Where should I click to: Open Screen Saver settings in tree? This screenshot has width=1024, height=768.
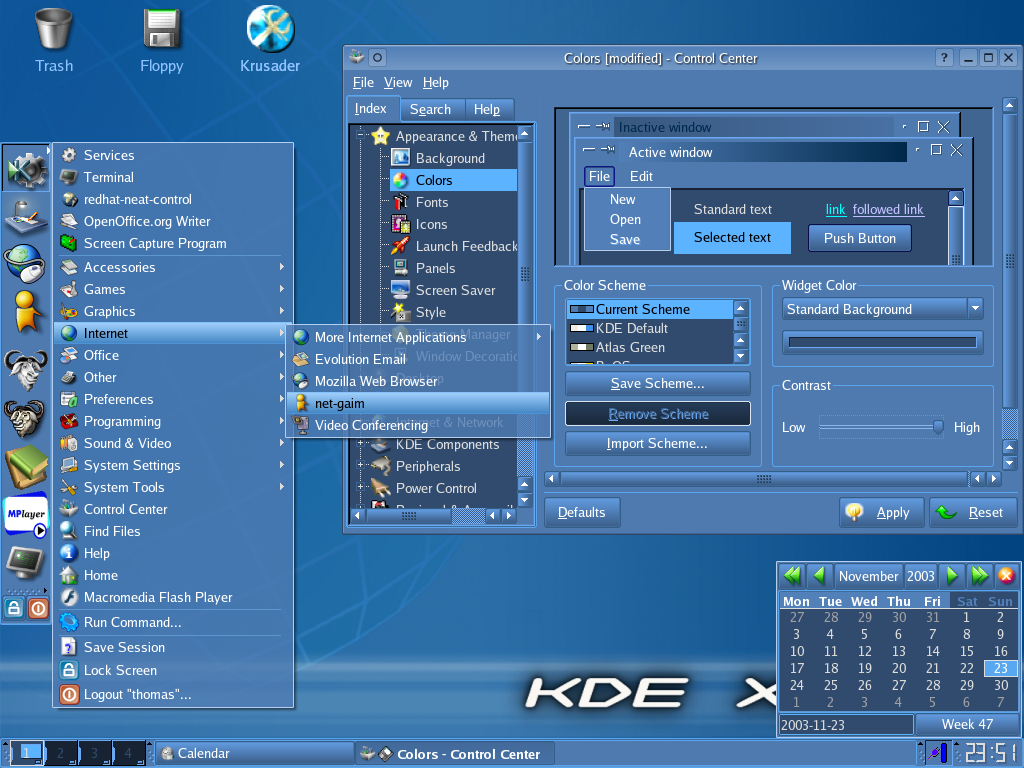tap(455, 291)
